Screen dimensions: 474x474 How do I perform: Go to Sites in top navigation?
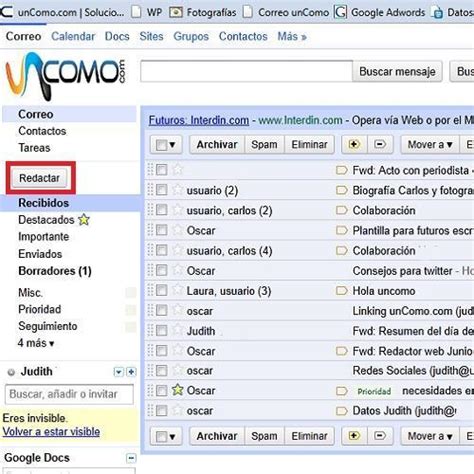point(151,36)
